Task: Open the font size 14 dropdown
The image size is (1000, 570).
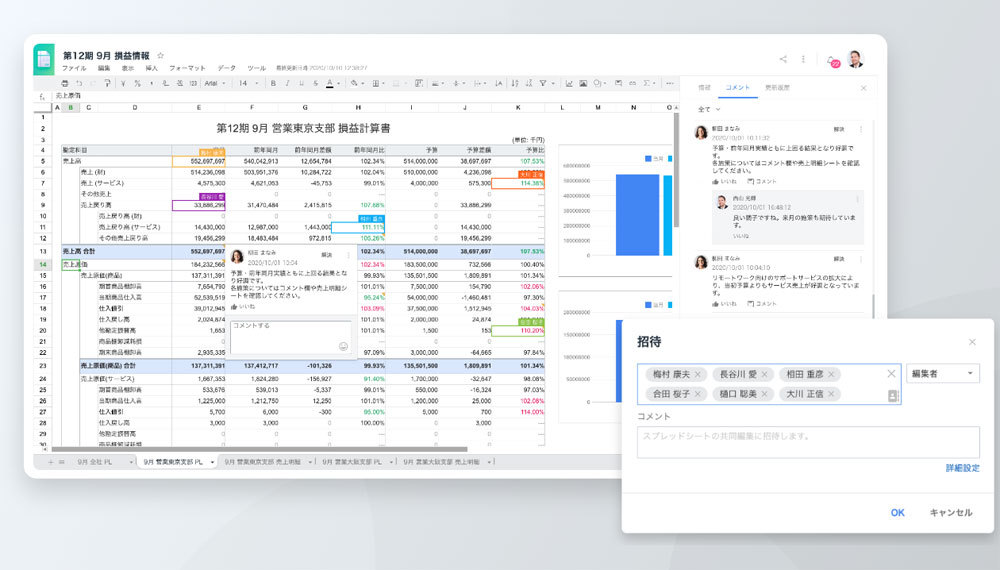Action: click(248, 84)
